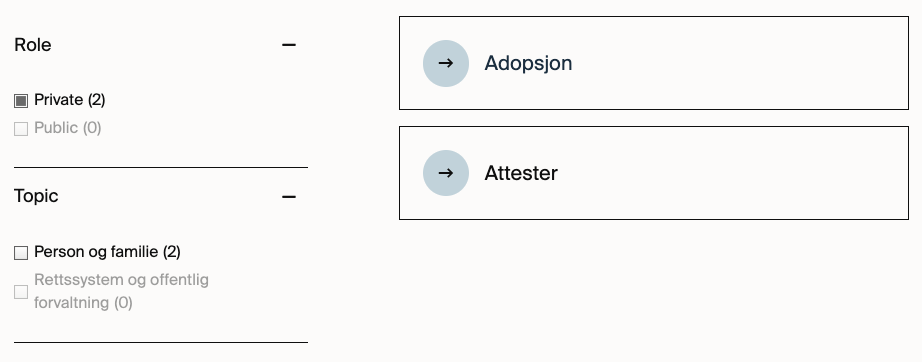Image resolution: width=922 pixels, height=362 pixels.
Task: Click the divider line below Role filters
Action: click(161, 167)
